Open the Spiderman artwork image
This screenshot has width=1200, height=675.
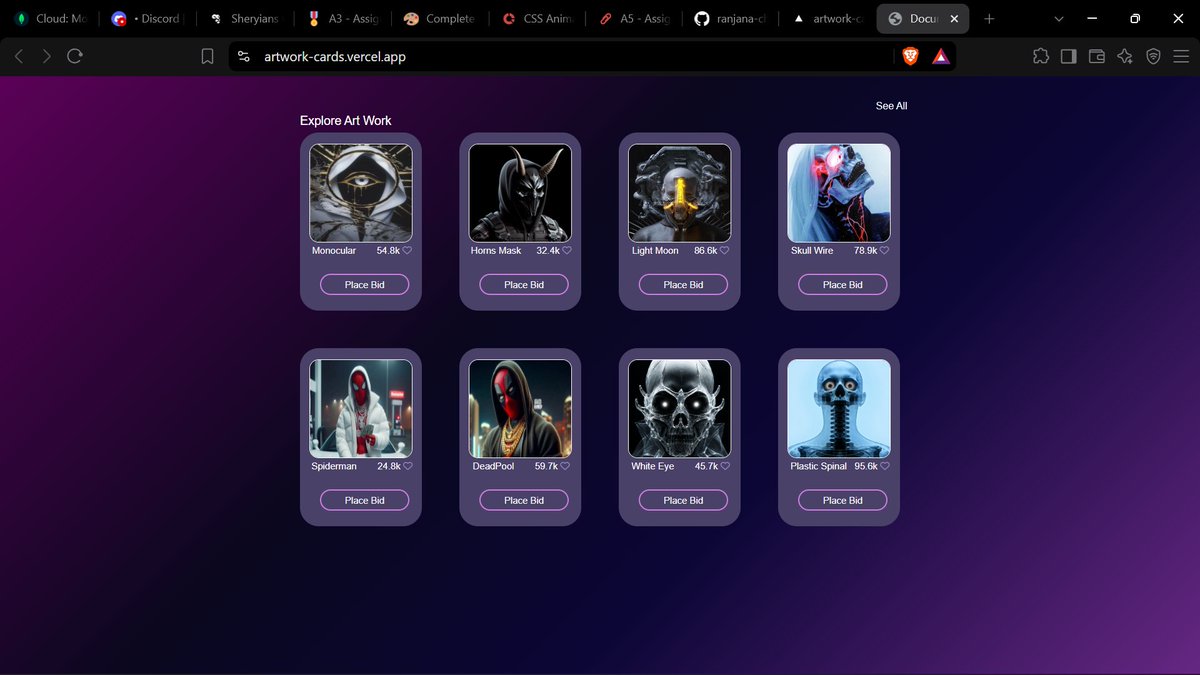(360, 408)
